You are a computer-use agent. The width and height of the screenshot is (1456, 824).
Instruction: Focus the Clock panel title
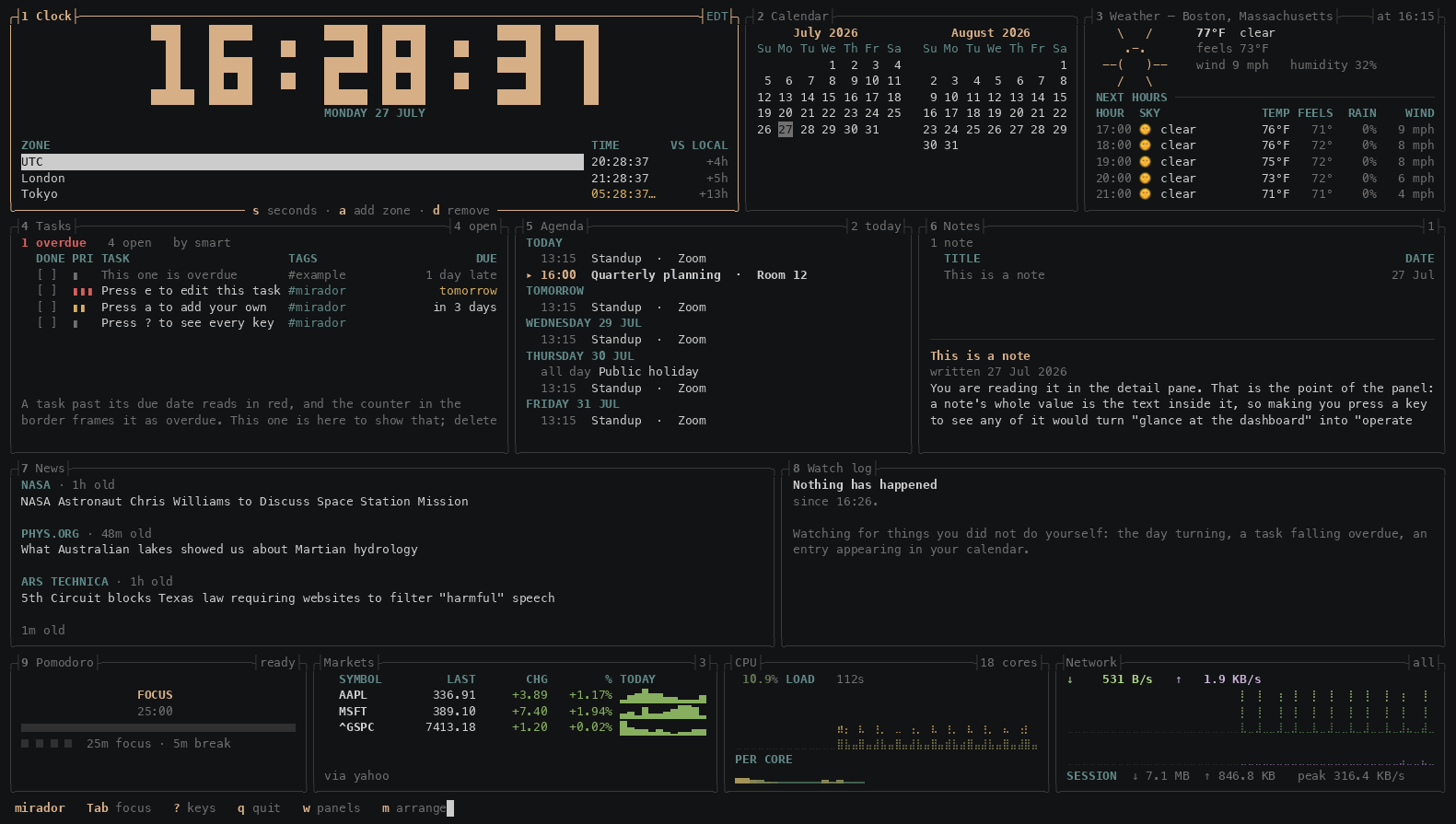click(x=46, y=17)
